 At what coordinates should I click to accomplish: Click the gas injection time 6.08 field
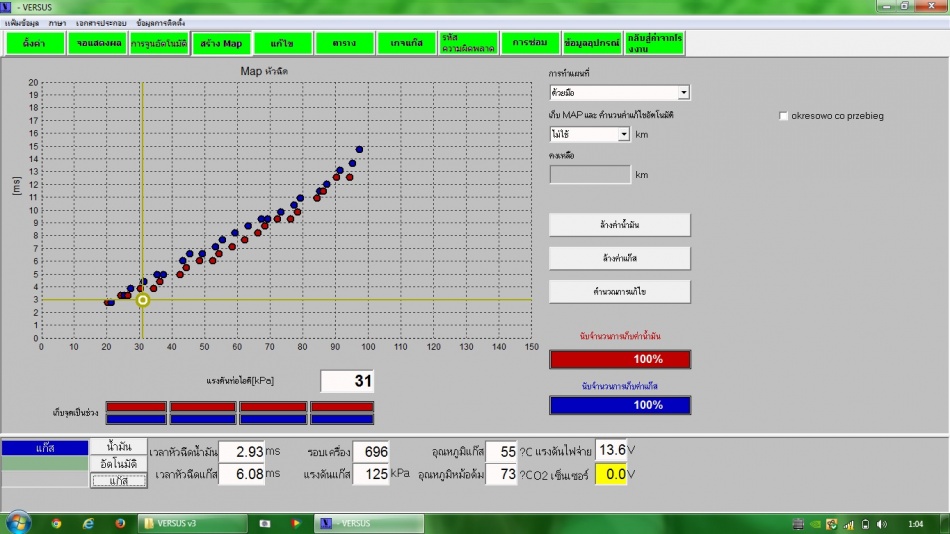241,474
